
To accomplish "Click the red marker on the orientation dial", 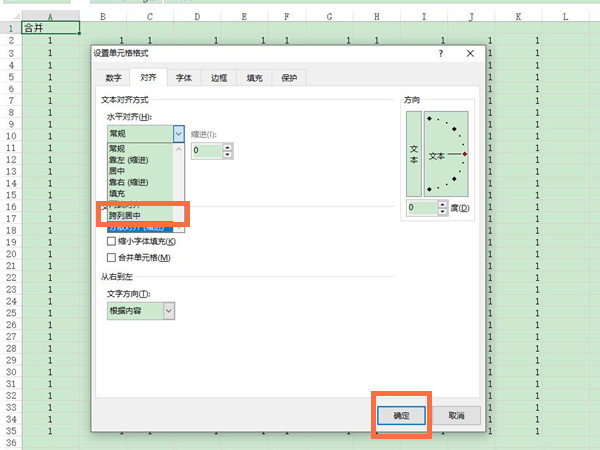I will coord(465,154).
